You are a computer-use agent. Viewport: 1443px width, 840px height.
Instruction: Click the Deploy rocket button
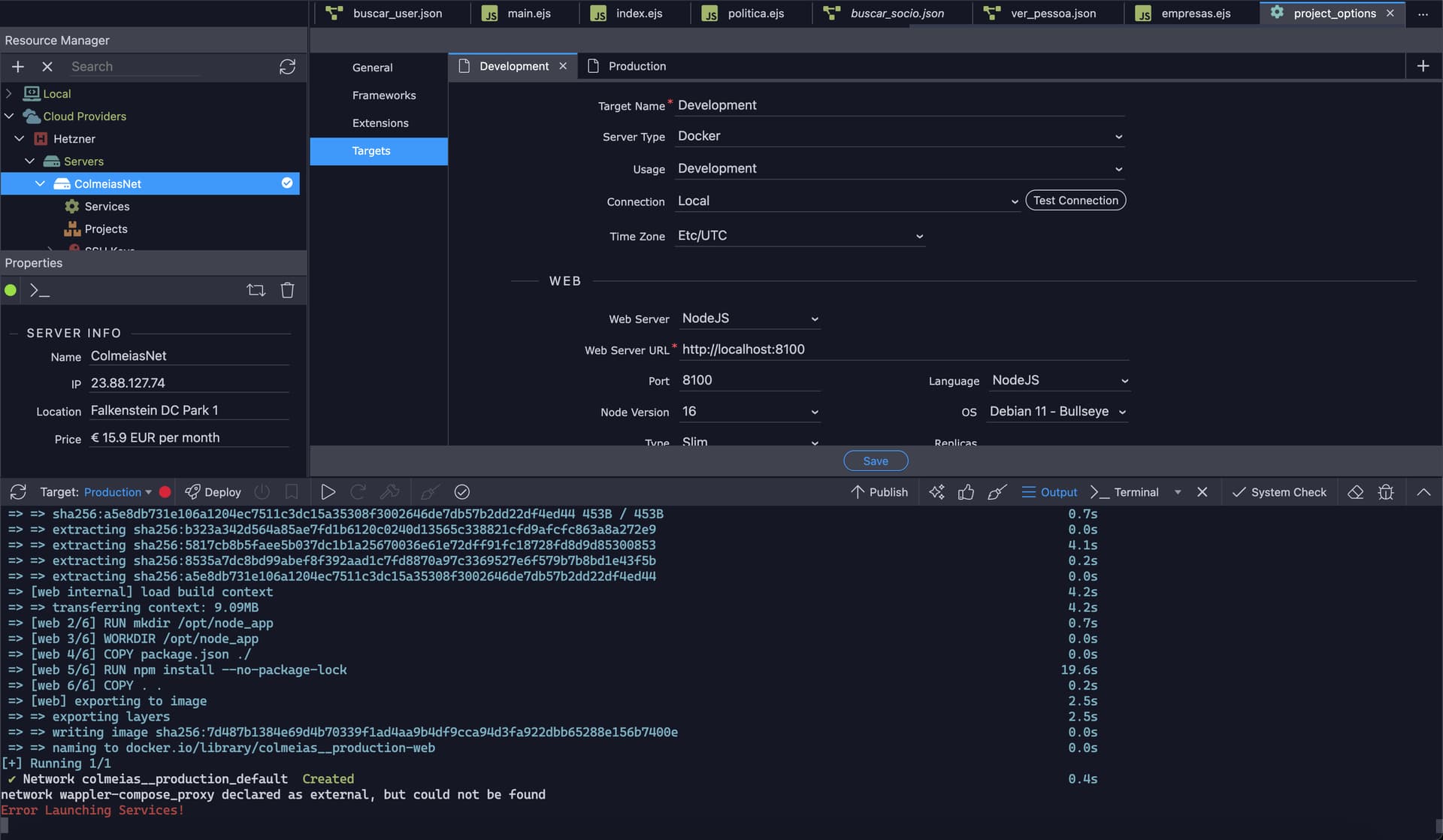click(213, 492)
